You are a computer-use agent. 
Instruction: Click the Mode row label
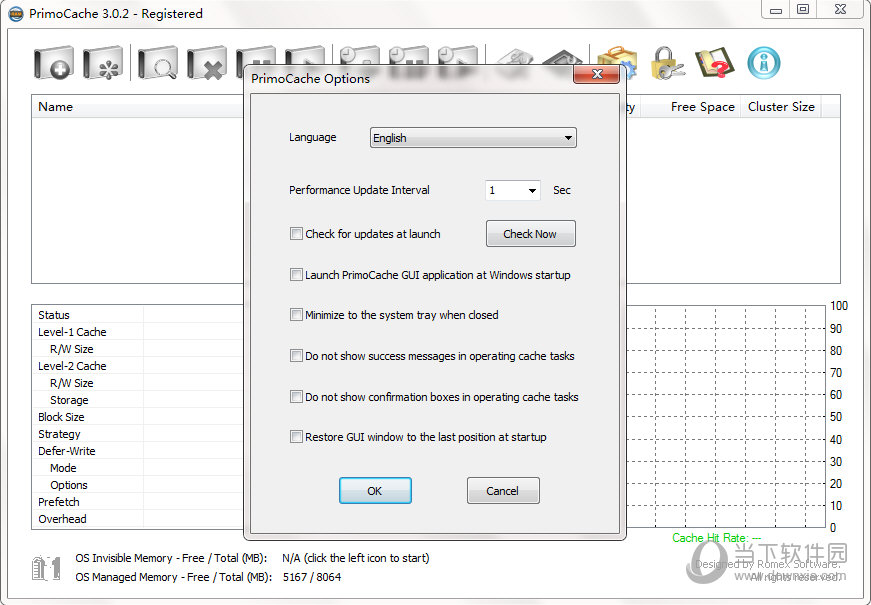[63, 468]
